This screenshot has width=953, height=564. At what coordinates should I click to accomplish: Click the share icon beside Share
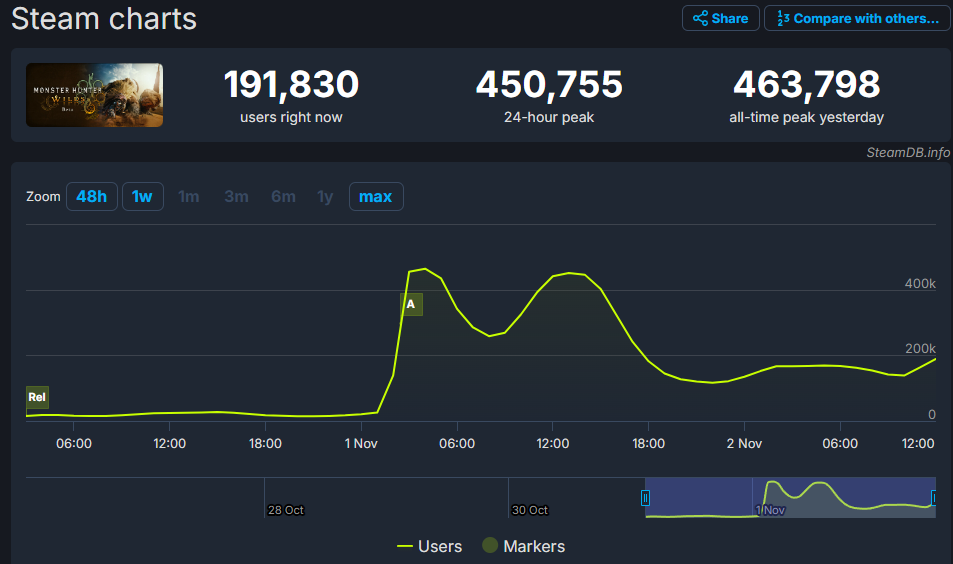[x=700, y=18]
